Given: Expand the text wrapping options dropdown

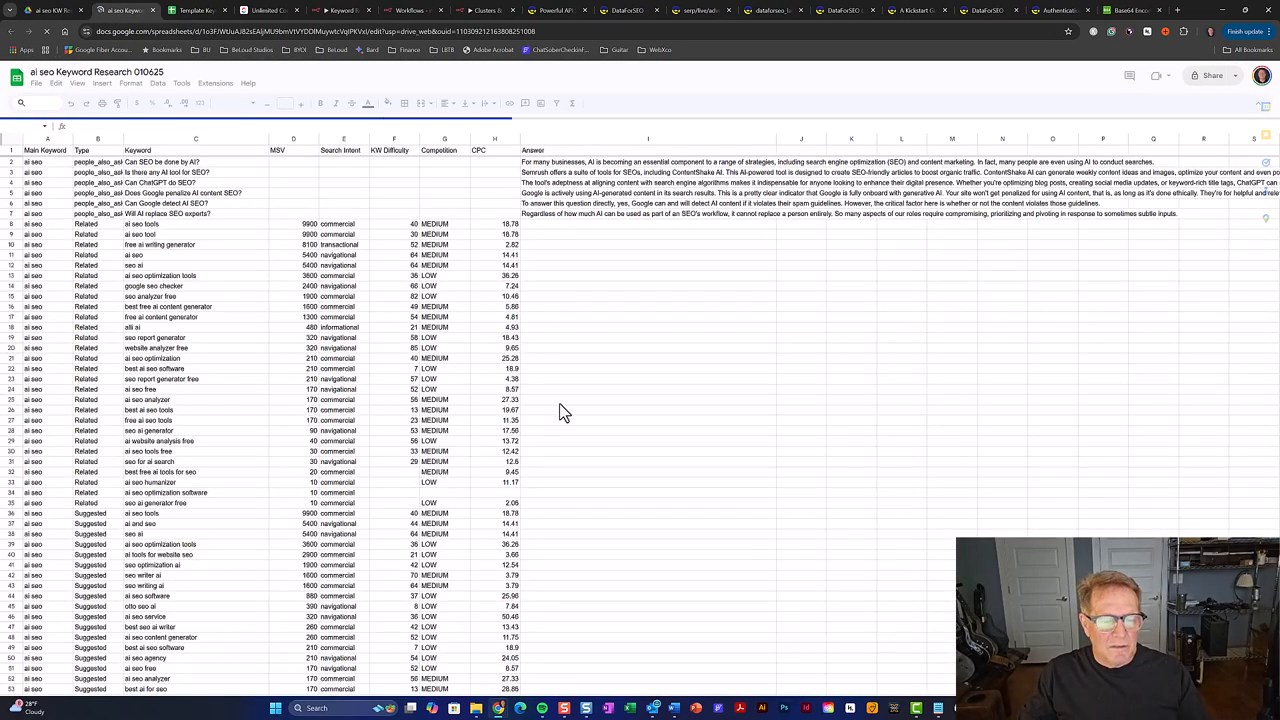Looking at the screenshot, I should (493, 103).
